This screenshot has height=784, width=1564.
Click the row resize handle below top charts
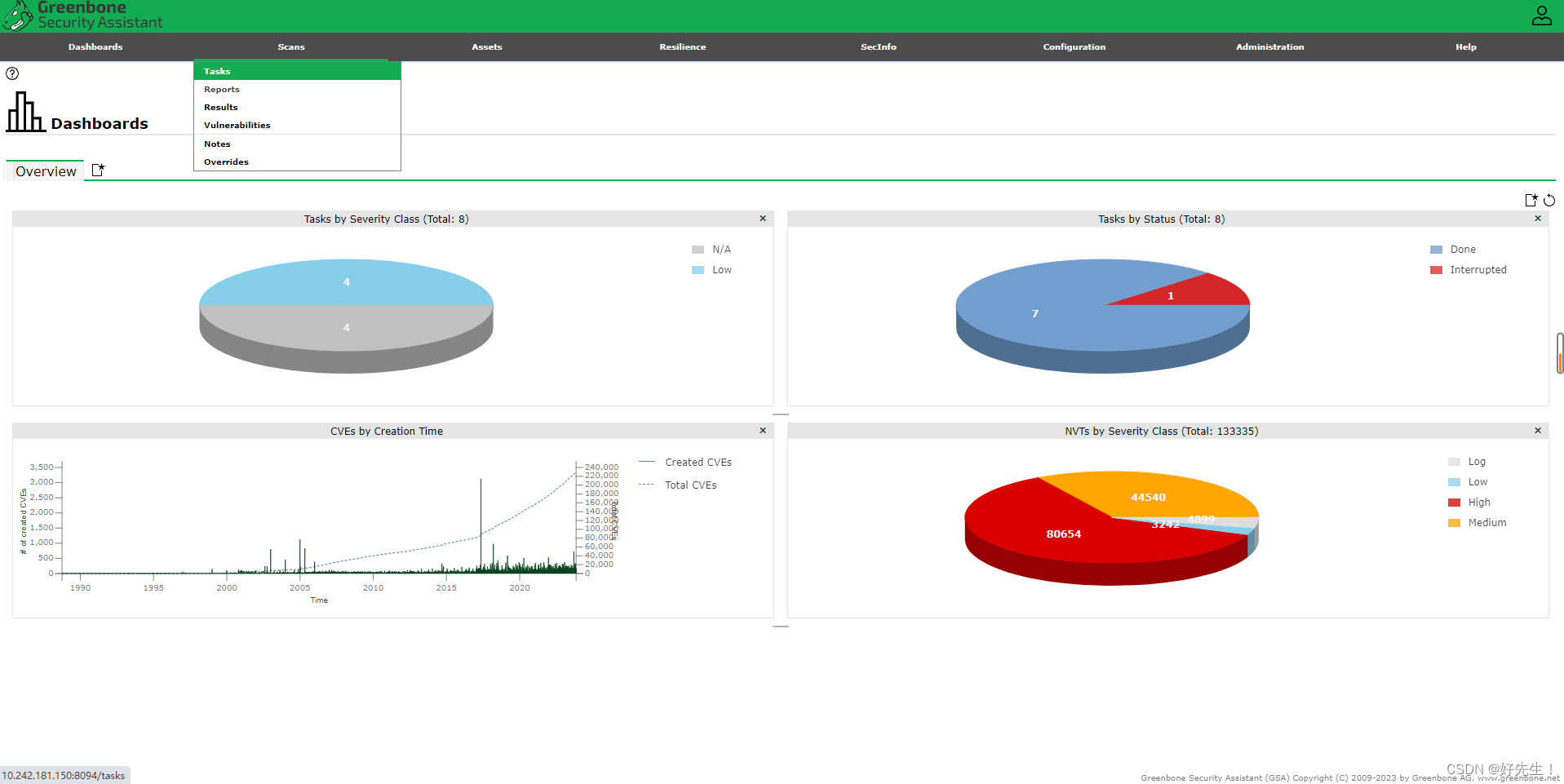pyautogui.click(x=781, y=414)
